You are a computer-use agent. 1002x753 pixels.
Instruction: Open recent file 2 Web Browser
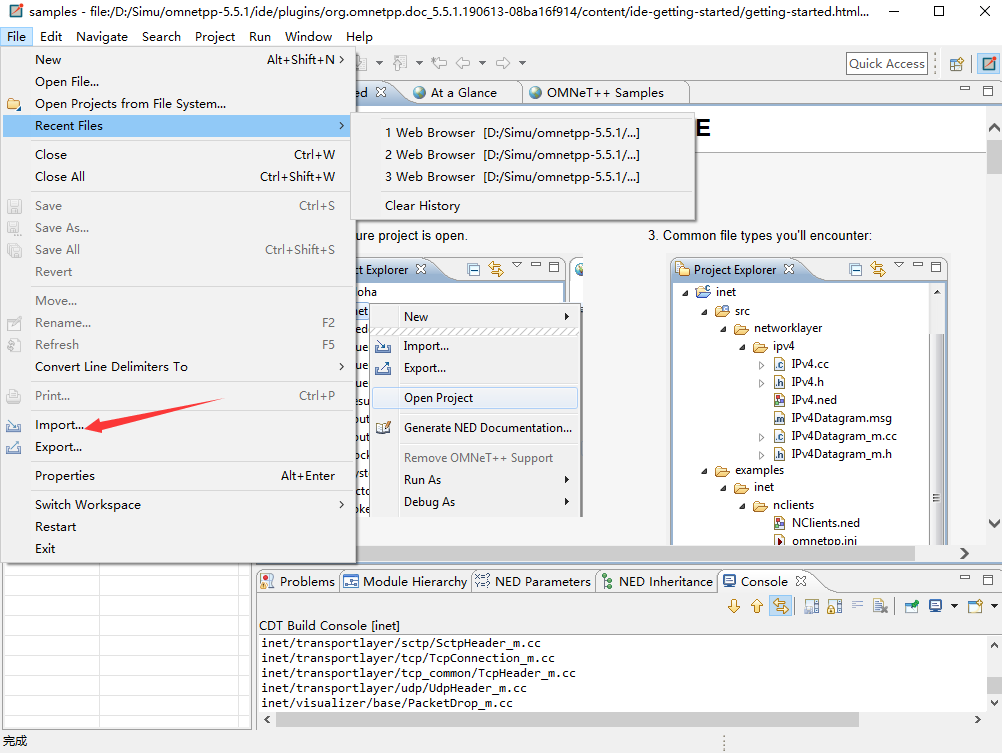pos(523,155)
